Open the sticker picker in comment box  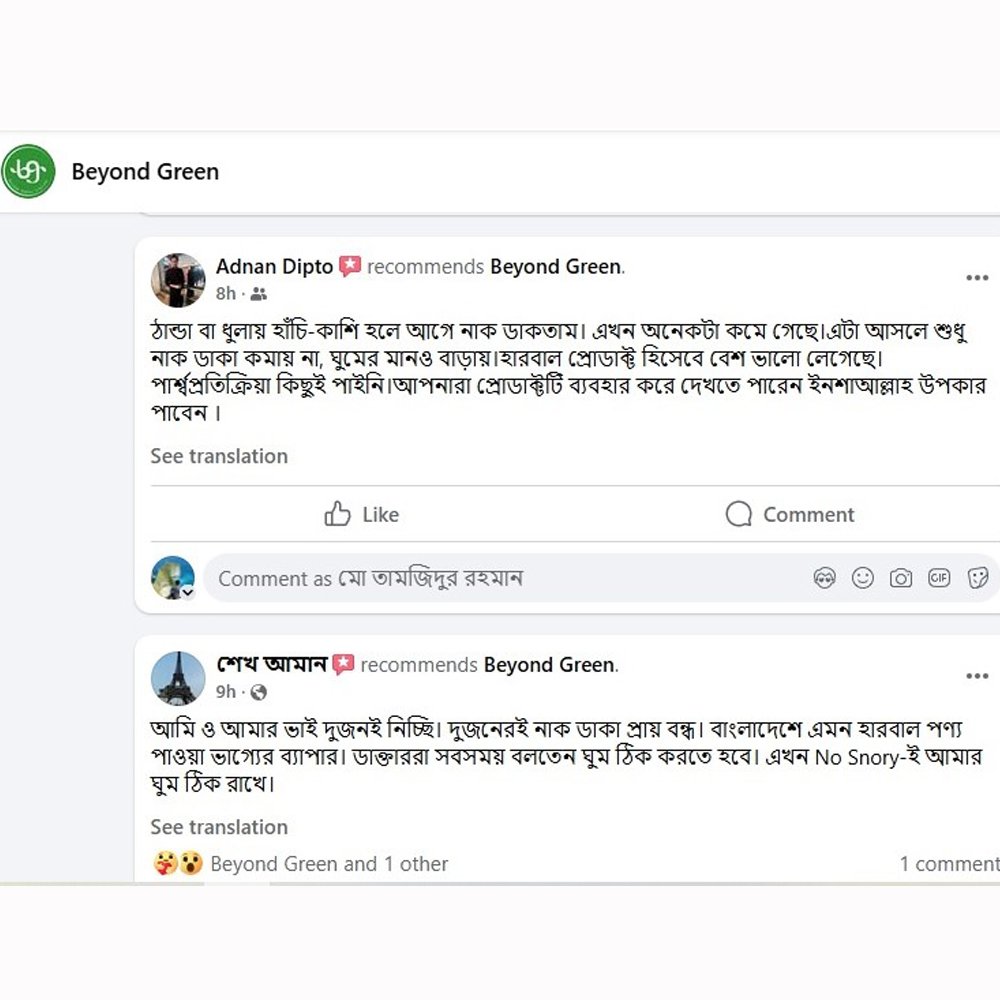point(978,578)
